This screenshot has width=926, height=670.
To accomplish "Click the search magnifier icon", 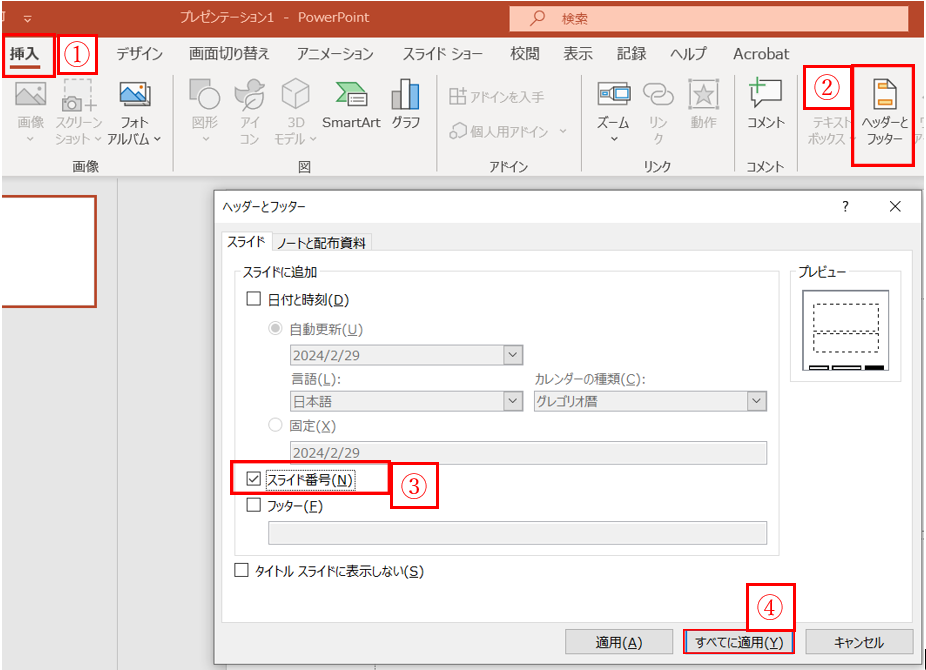I will point(537,18).
